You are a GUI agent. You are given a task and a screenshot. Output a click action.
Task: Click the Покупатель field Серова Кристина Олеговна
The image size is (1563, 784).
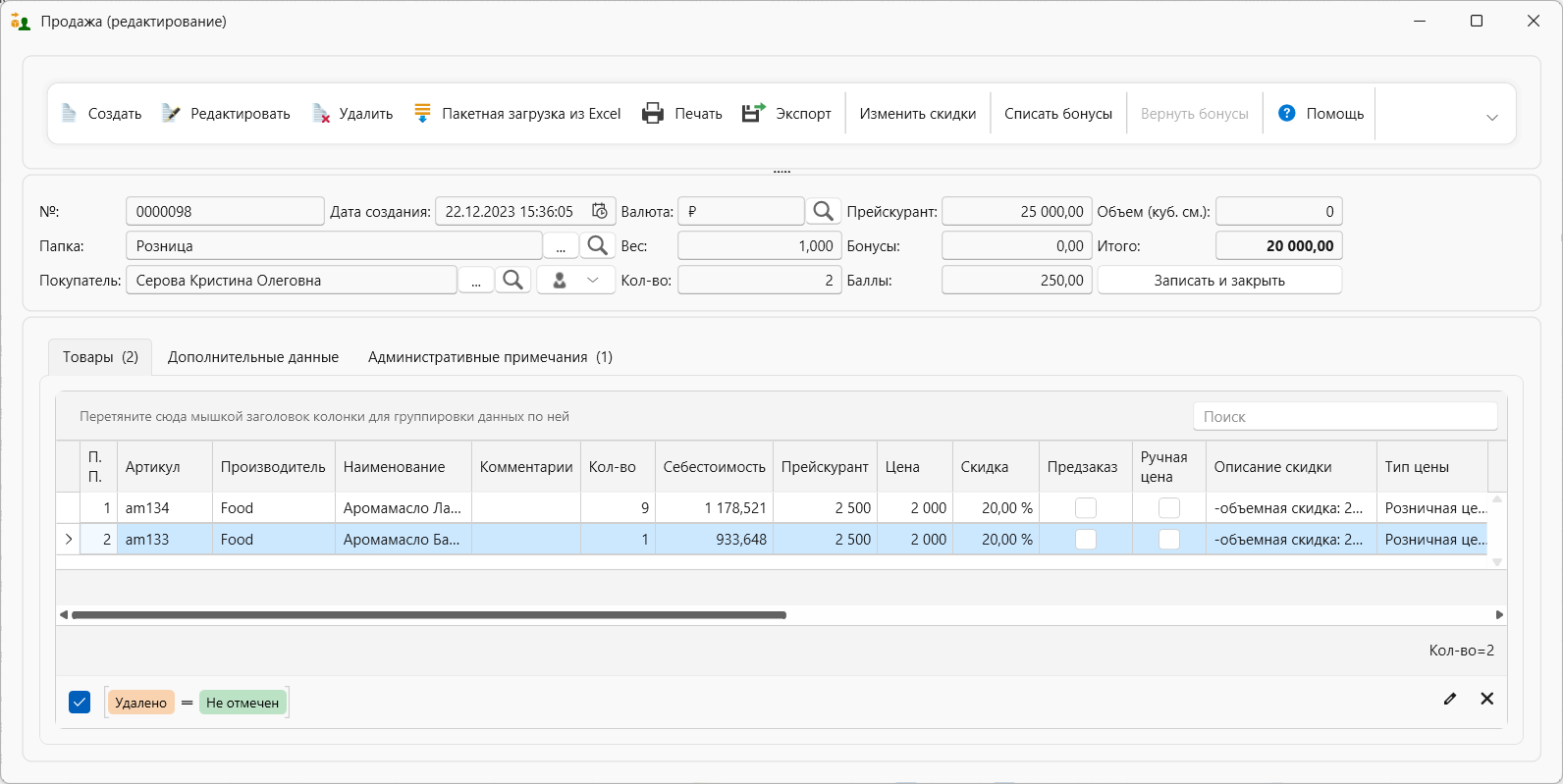(292, 280)
